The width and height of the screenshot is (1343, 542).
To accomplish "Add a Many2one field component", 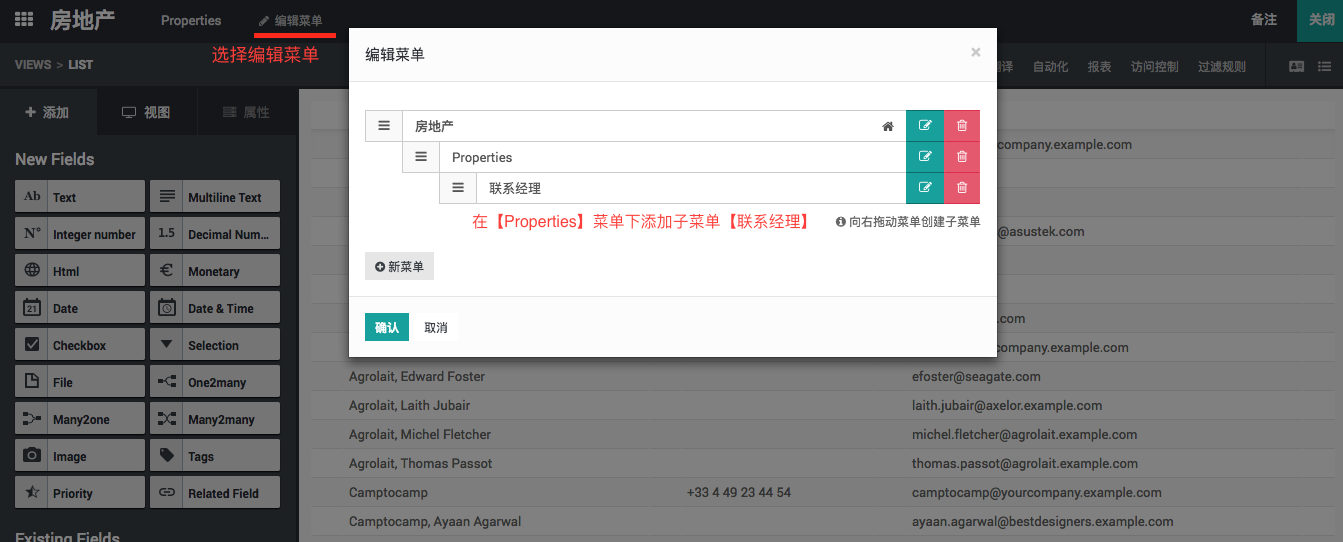I will point(80,419).
